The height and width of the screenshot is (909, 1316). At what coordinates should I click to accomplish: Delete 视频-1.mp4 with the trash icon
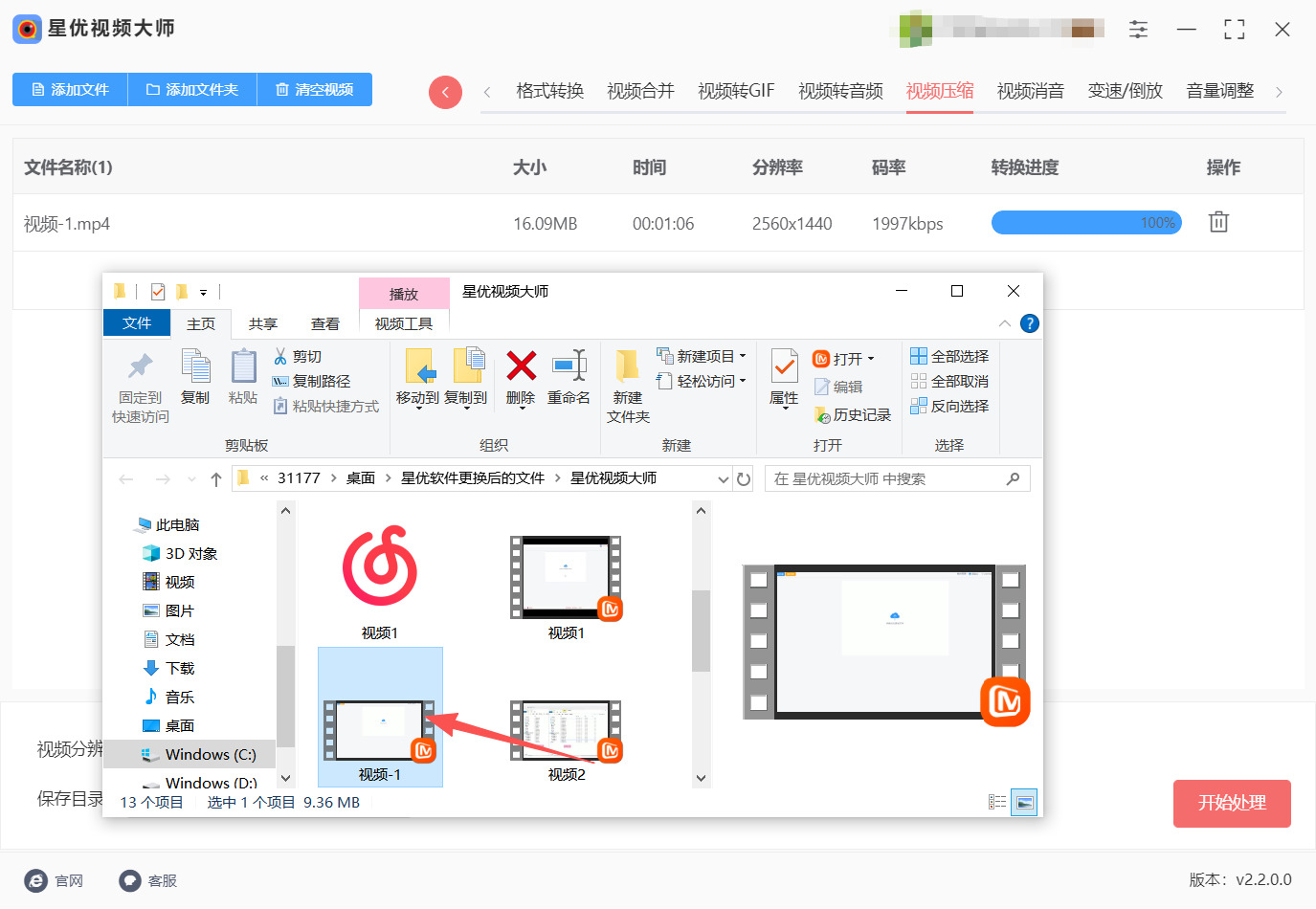(x=1218, y=222)
